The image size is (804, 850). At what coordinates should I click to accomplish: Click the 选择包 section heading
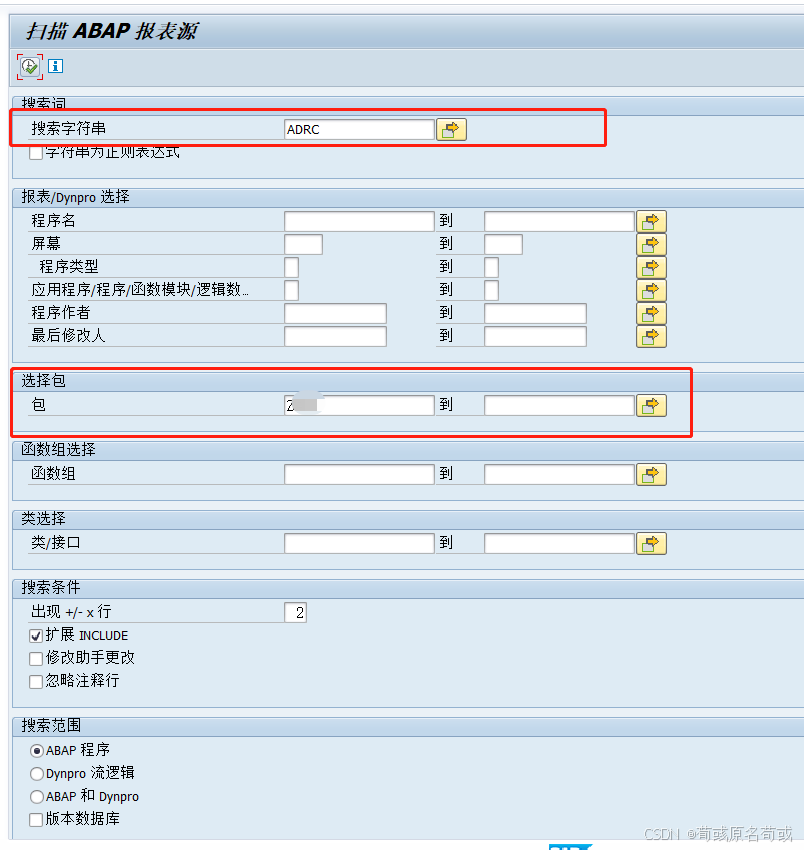(43, 381)
